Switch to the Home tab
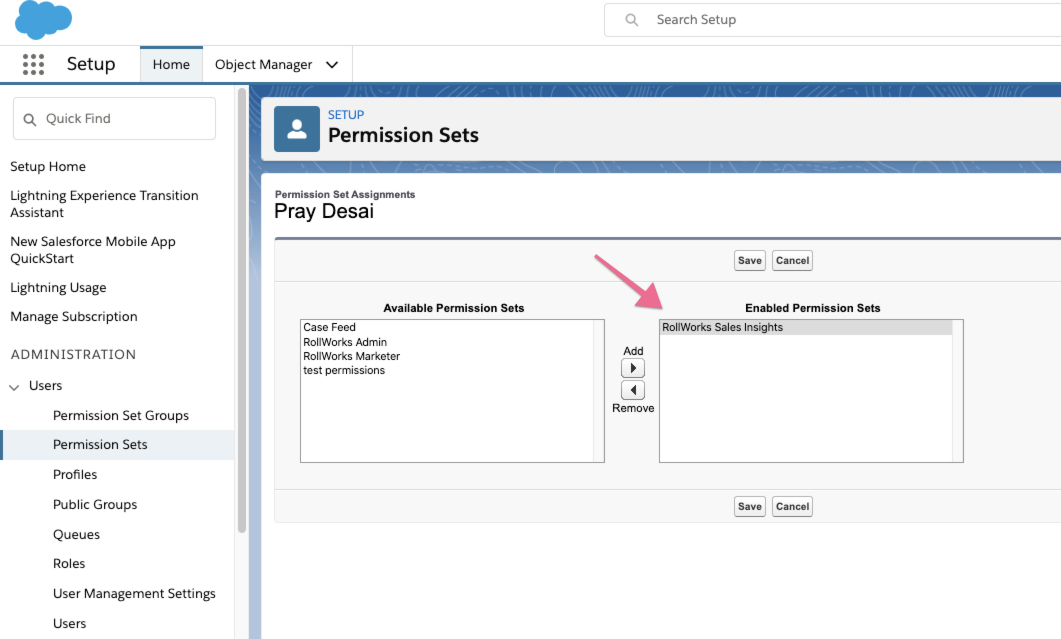The width and height of the screenshot is (1061, 639). 171,64
